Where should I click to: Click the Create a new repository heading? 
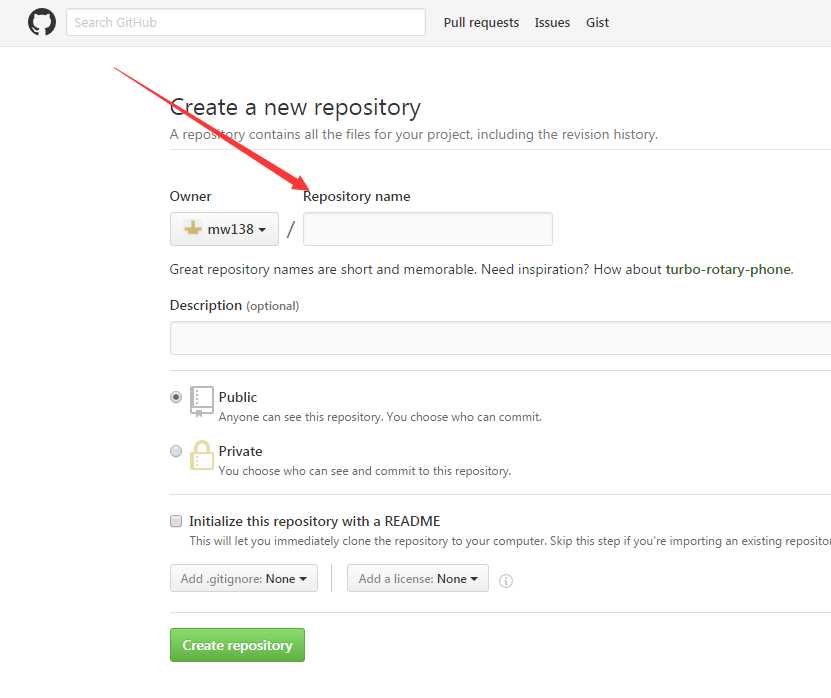tap(295, 108)
